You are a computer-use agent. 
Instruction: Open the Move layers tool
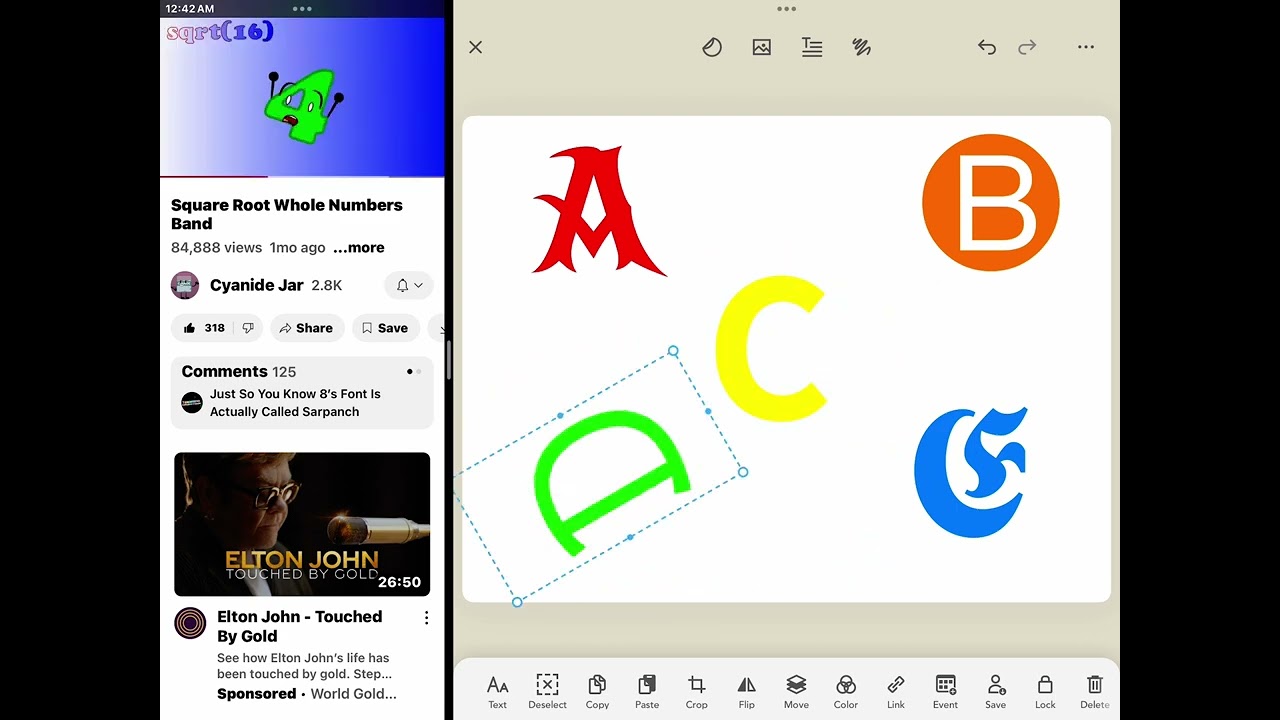tap(796, 692)
